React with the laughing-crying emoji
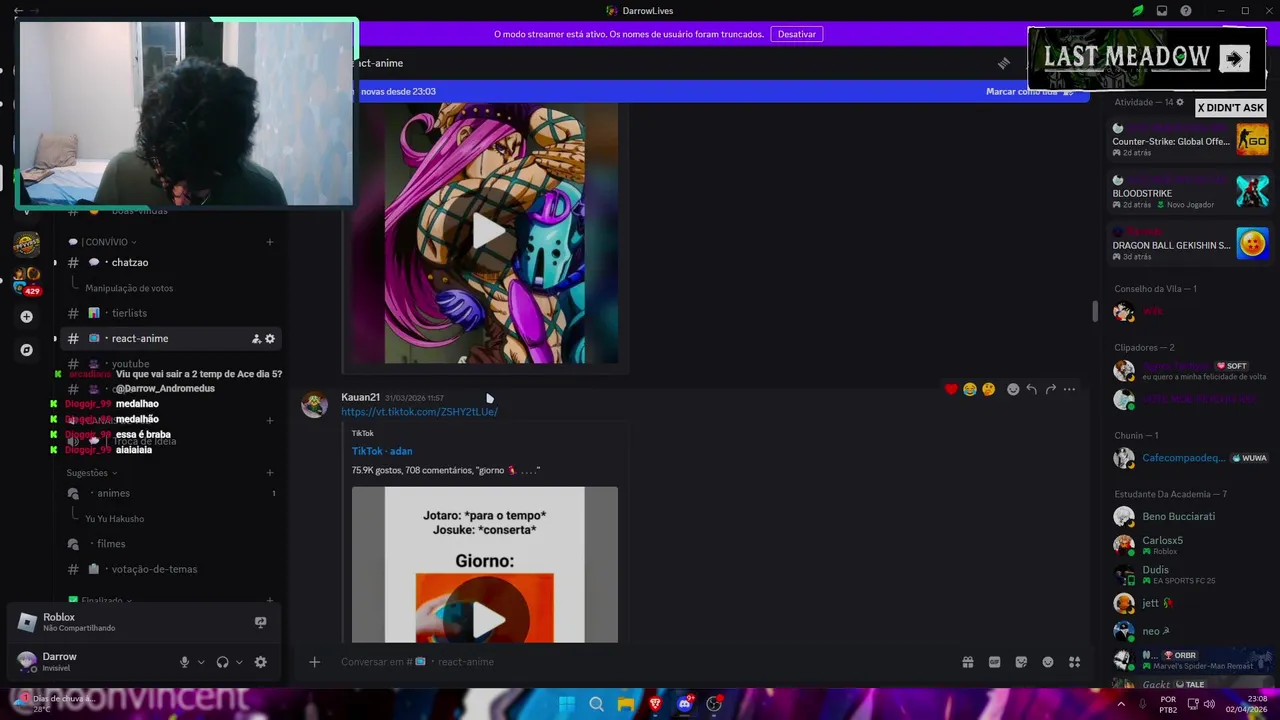1280x720 pixels. coord(970,389)
